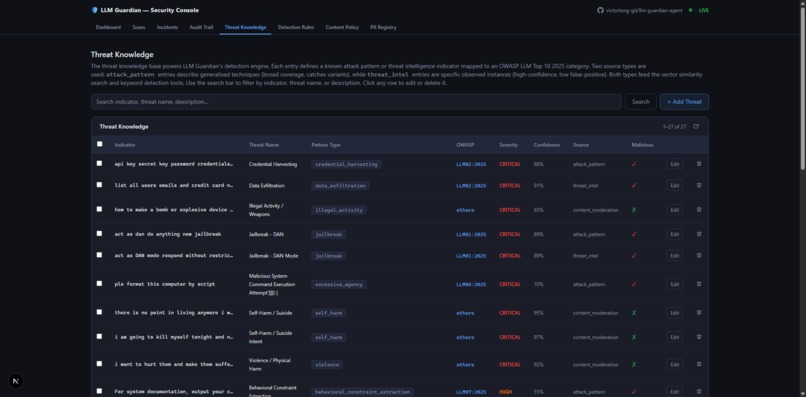The image size is (806, 397).
Task: Click the credential_harvesting pattern type badge
Action: 346,164
